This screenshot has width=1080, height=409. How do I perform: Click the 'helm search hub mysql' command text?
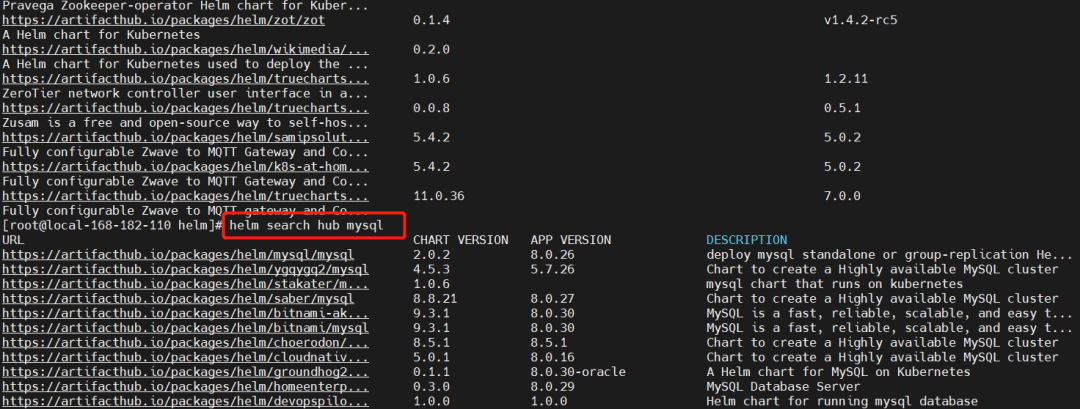[306, 226]
